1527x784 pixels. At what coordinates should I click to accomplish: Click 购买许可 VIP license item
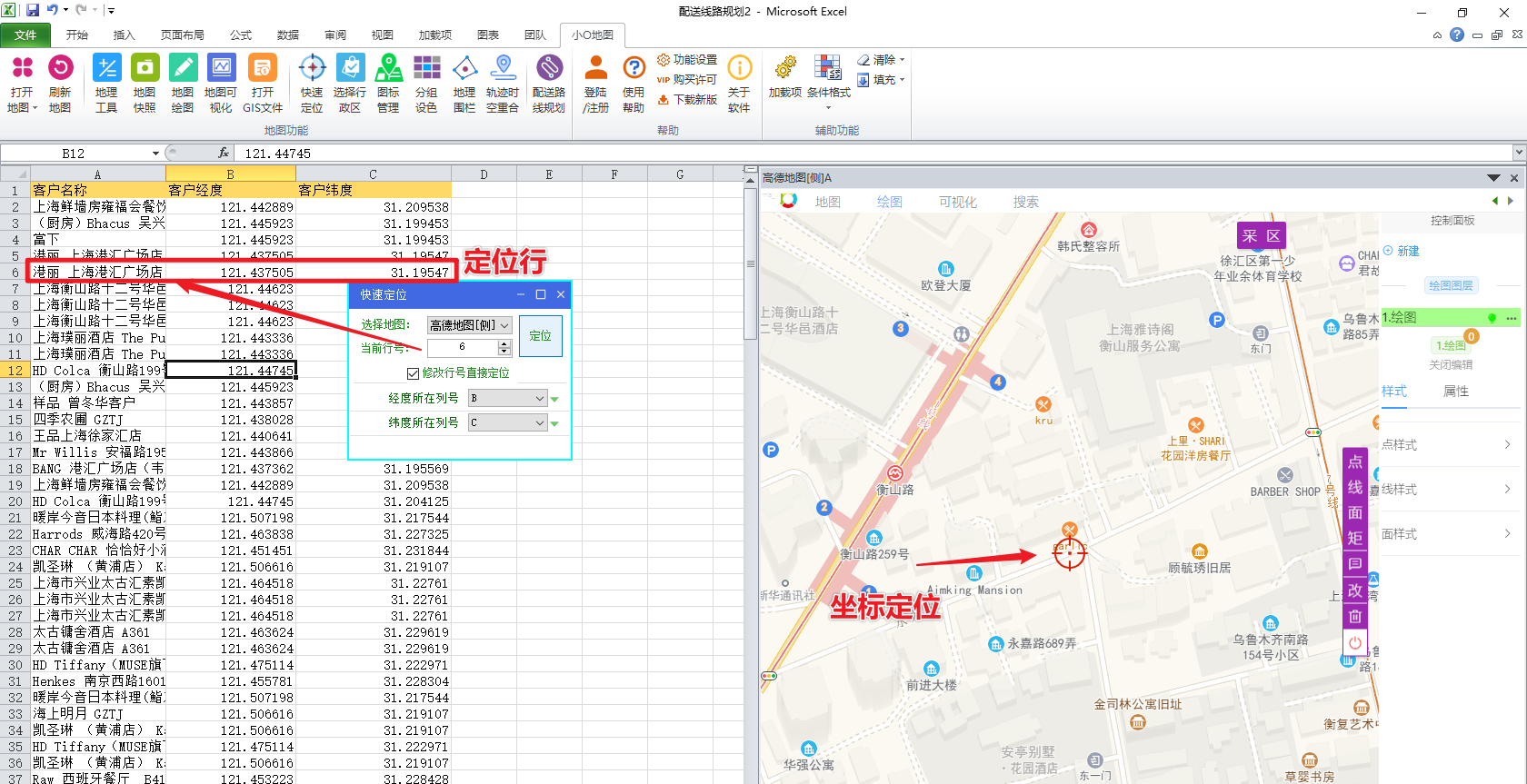click(687, 80)
